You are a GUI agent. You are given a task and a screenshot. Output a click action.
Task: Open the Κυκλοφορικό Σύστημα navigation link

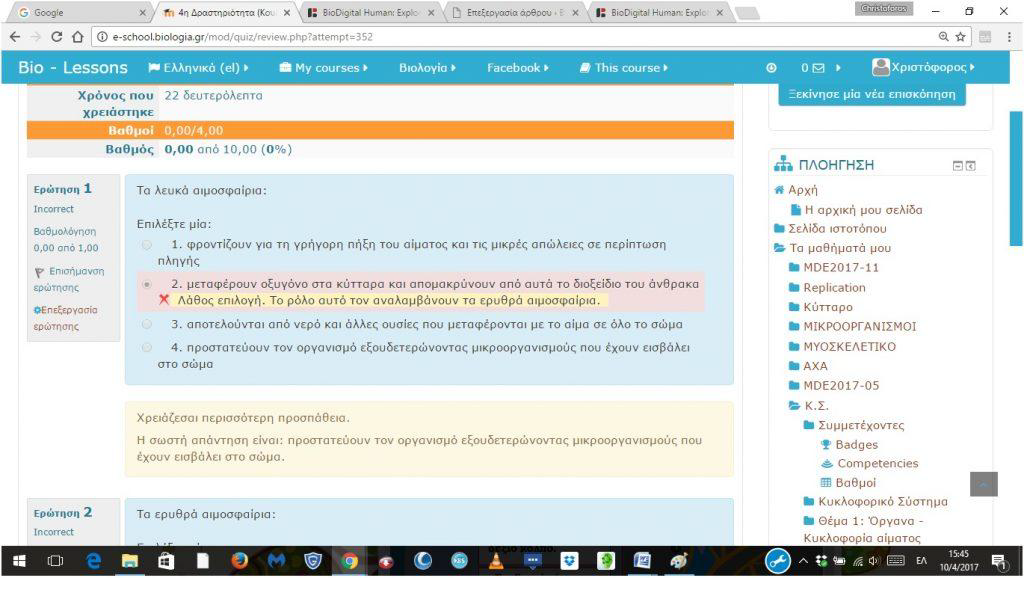[882, 501]
